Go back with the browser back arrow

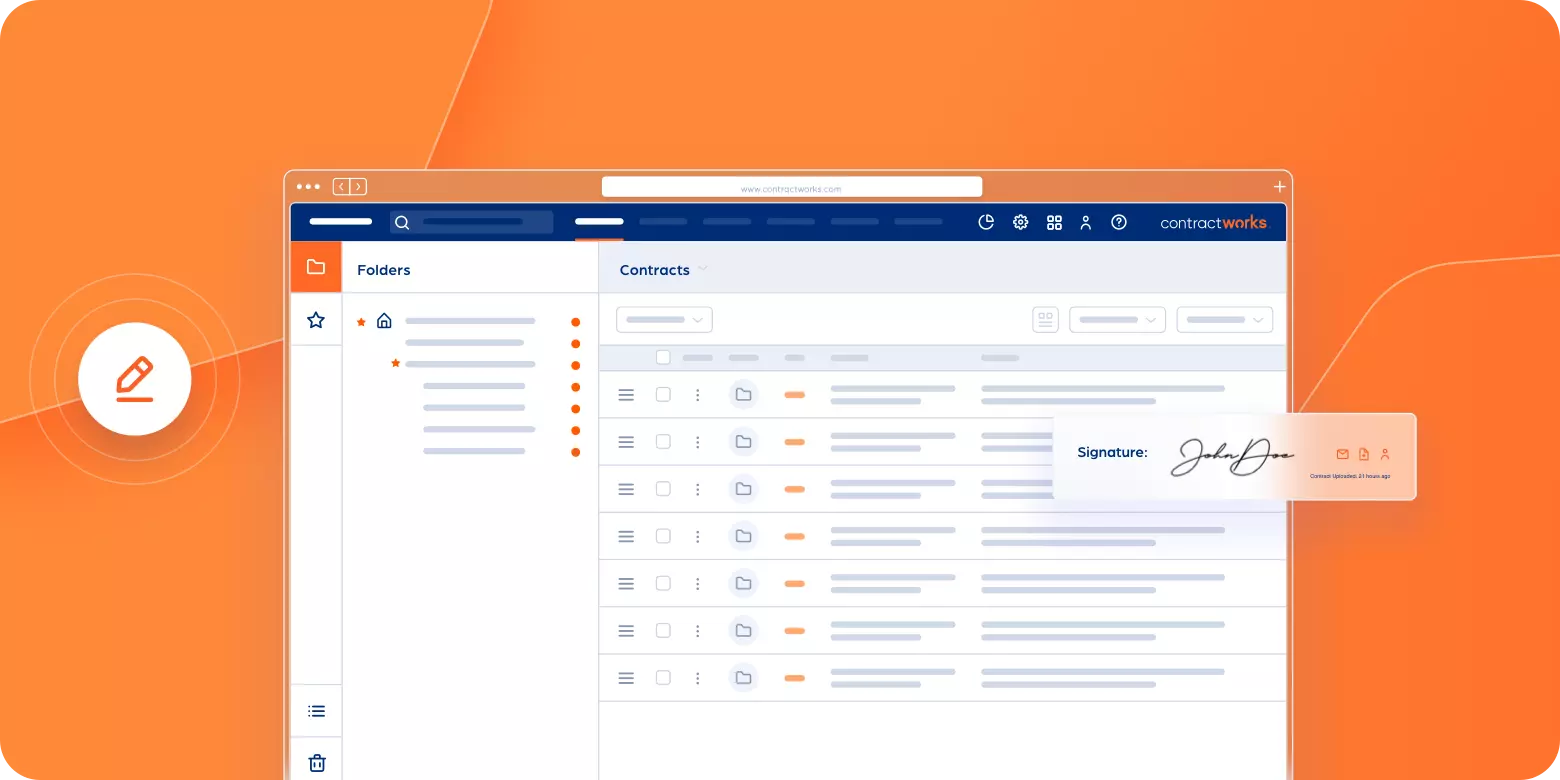[341, 187]
